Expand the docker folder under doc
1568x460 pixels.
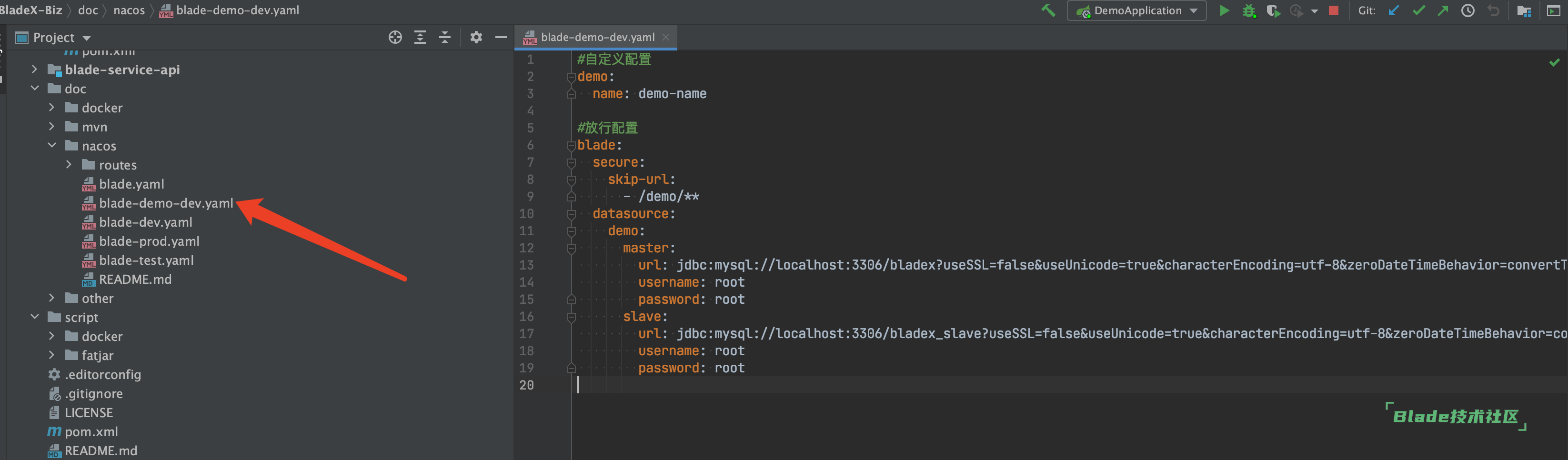click(52, 108)
